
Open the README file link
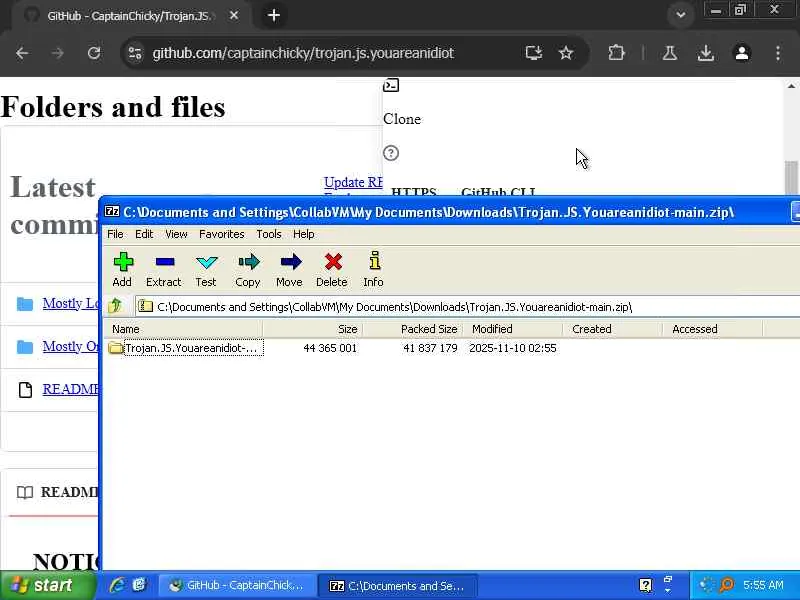70,389
